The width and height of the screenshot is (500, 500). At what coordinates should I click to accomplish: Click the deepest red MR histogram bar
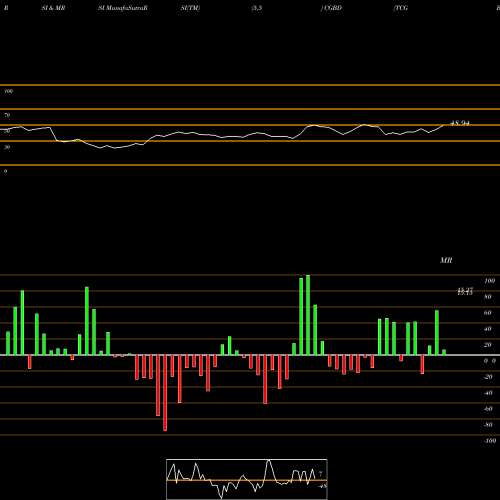coord(165,393)
